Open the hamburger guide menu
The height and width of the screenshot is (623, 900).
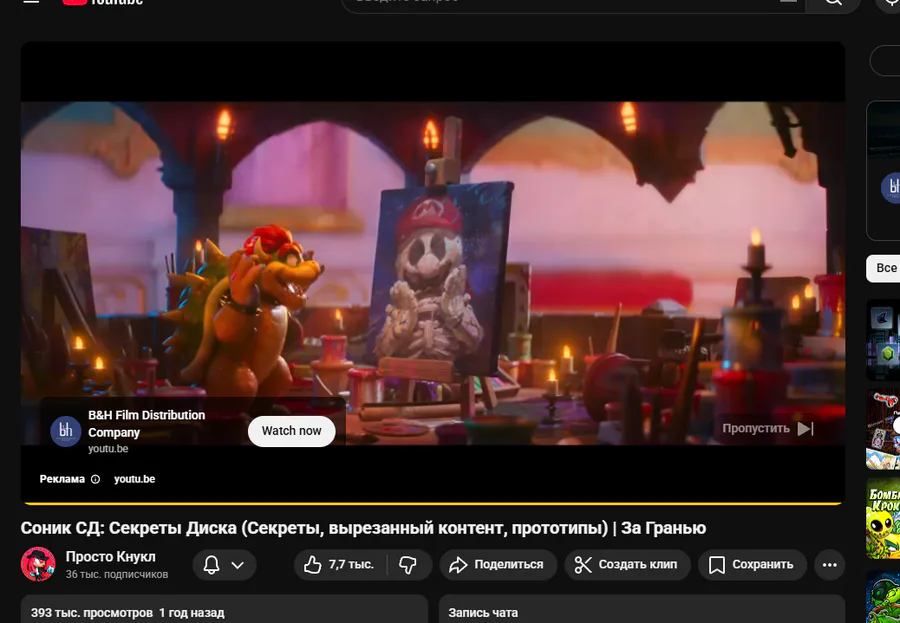point(31,2)
